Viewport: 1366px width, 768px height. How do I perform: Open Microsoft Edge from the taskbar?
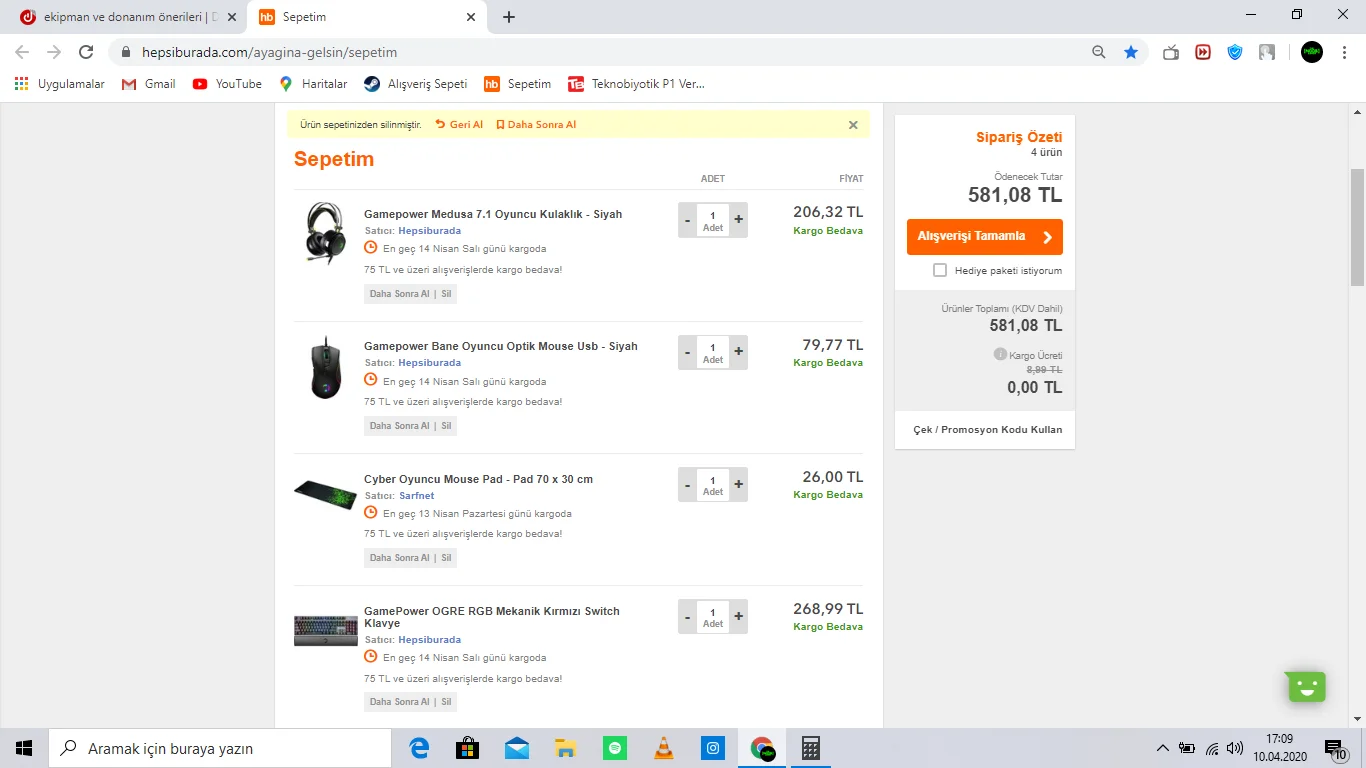tap(419, 748)
